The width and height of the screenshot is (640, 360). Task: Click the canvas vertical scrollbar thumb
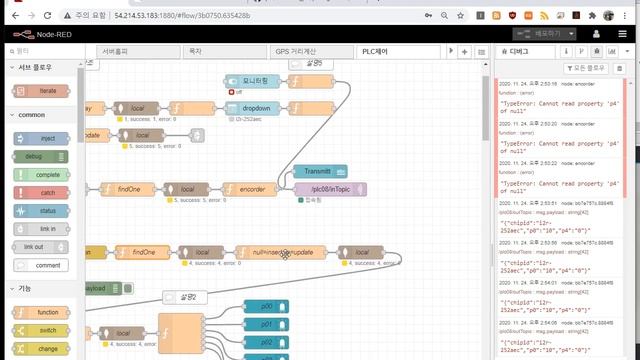point(485,108)
